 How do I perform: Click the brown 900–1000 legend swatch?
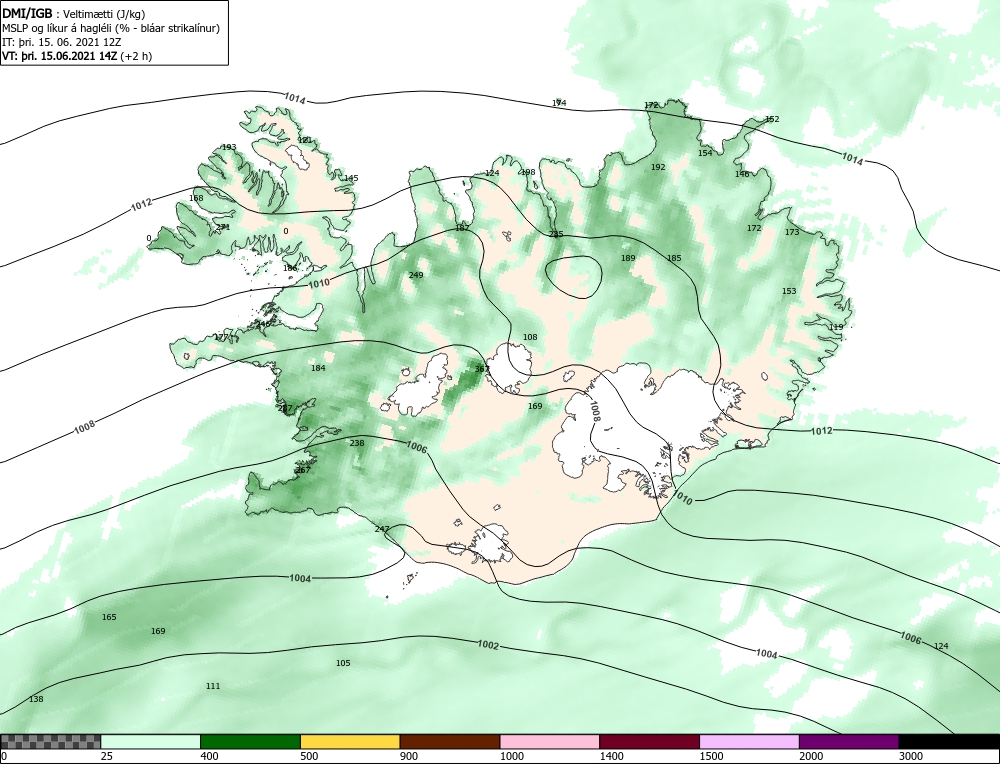tap(450, 741)
